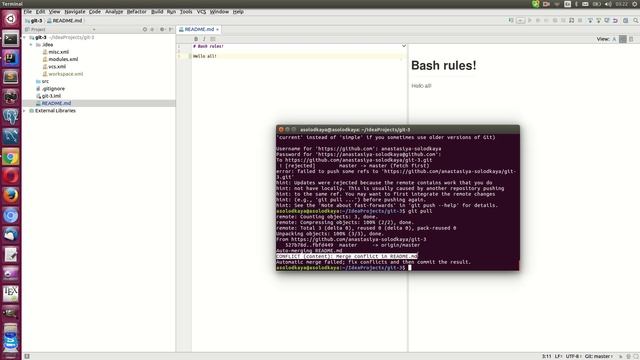Image resolution: width=640 pixels, height=360 pixels.
Task: Click Search Everywhere magnifier icon
Action: 636,20
